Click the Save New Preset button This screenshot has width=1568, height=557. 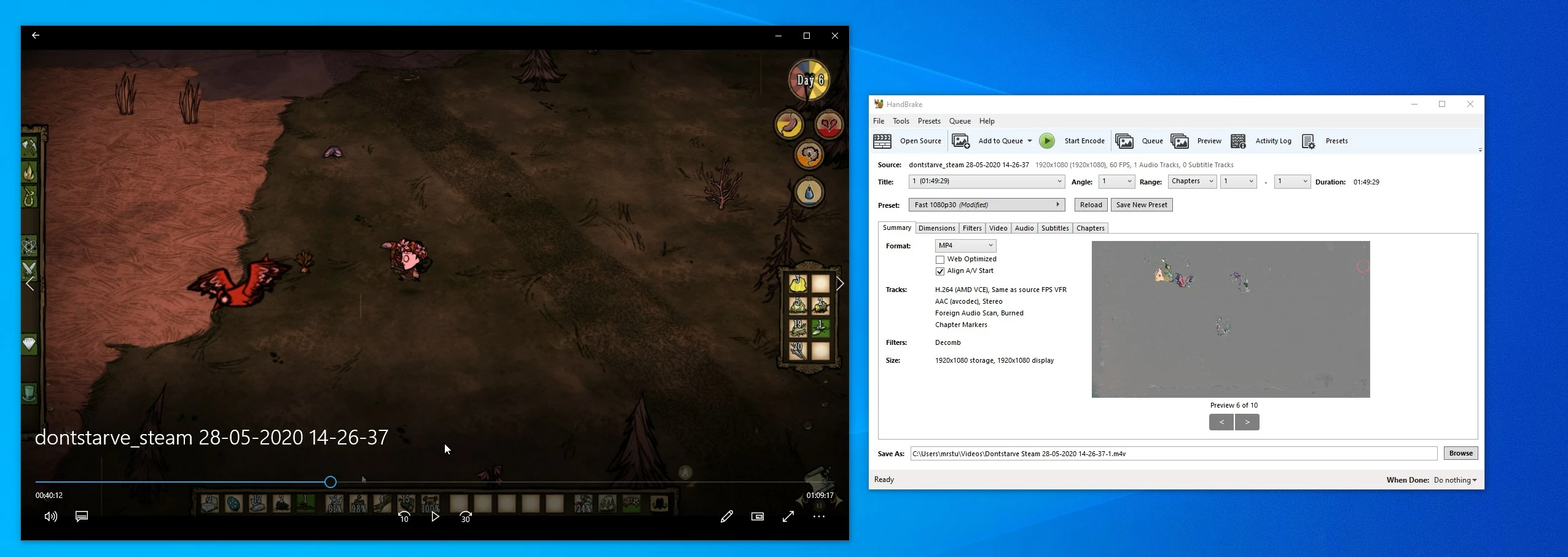pos(1142,205)
